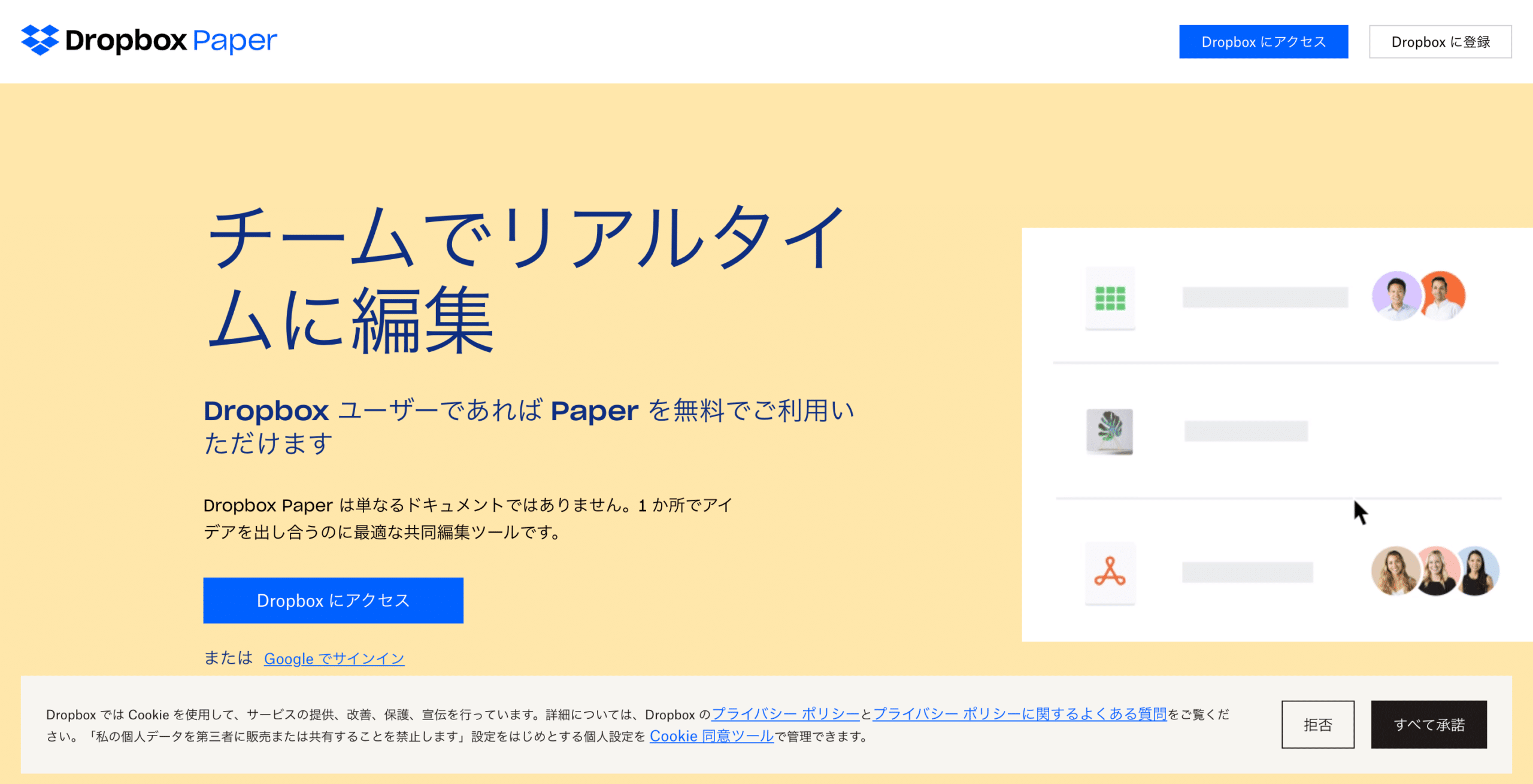Image resolution: width=1533 pixels, height=784 pixels.
Task: Click the paragraph starting Dropbox Paper は単なる
Action: coord(468,518)
